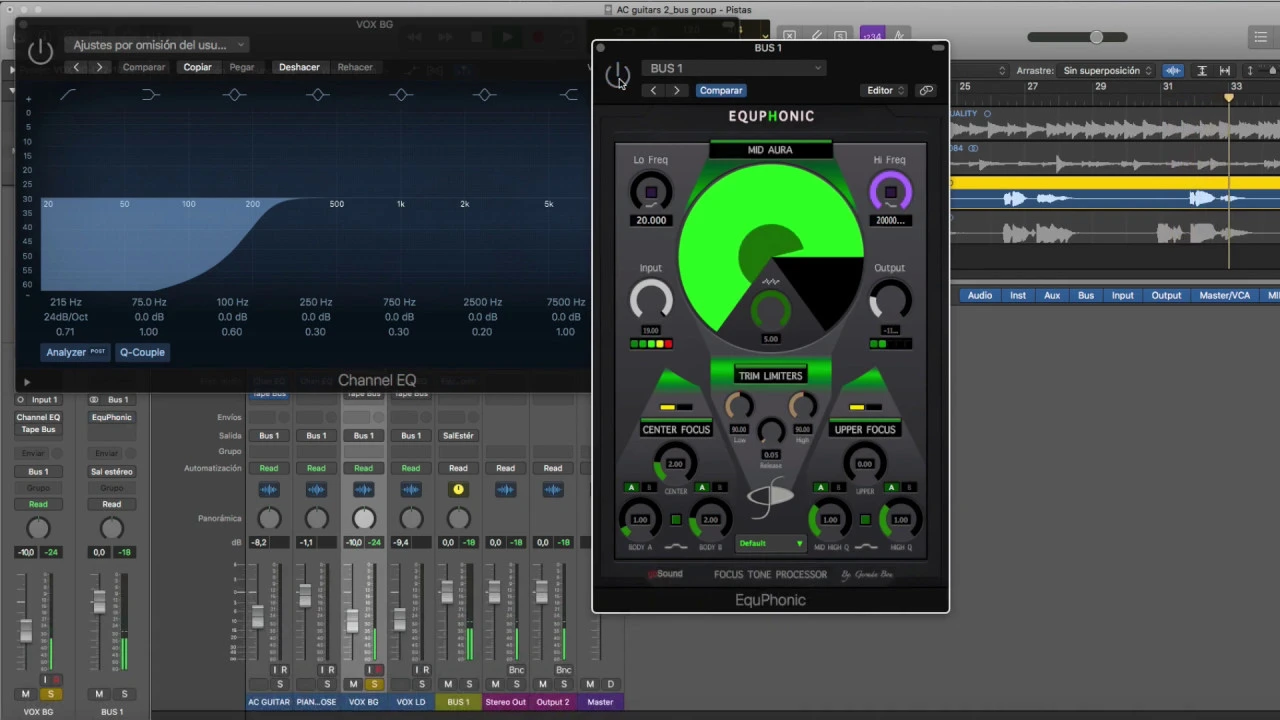Select A mode left of CENTER label
This screenshot has height=720, width=1280.
[x=631, y=488]
